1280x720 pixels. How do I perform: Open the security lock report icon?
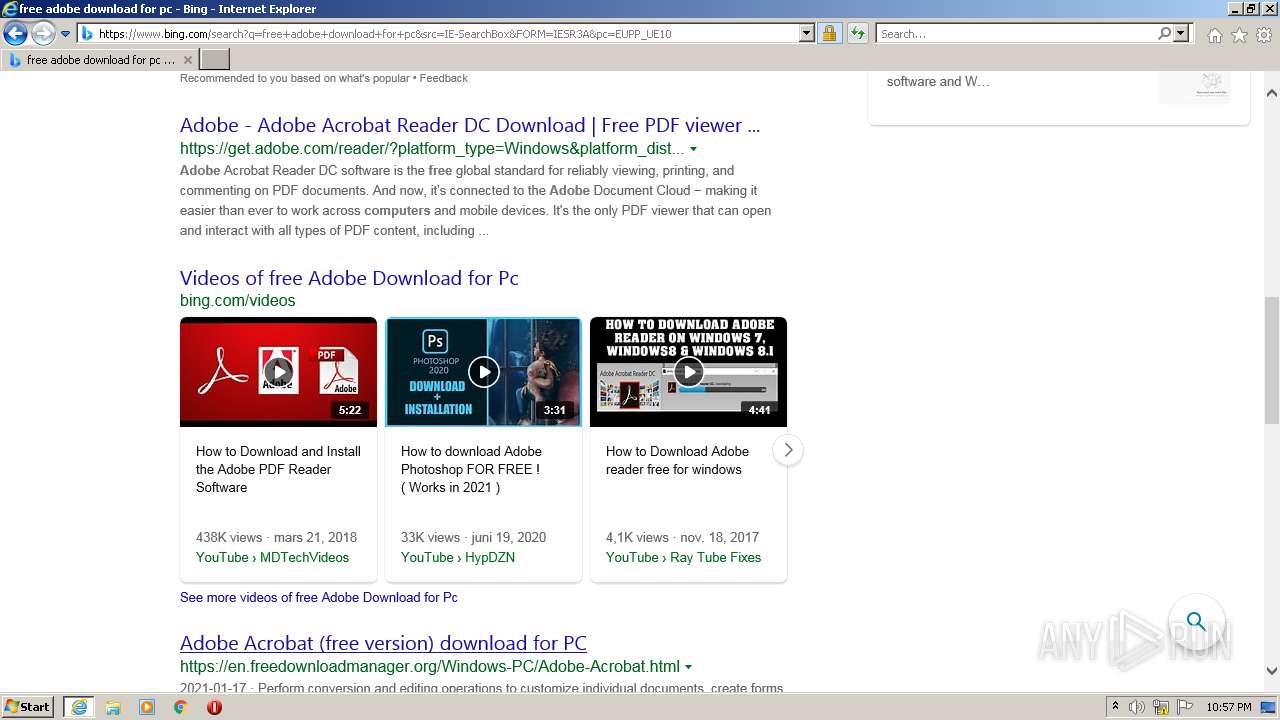(x=829, y=34)
